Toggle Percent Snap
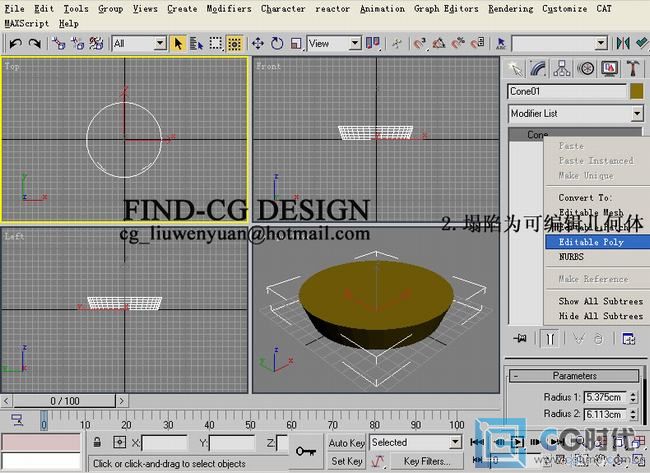 point(458,43)
